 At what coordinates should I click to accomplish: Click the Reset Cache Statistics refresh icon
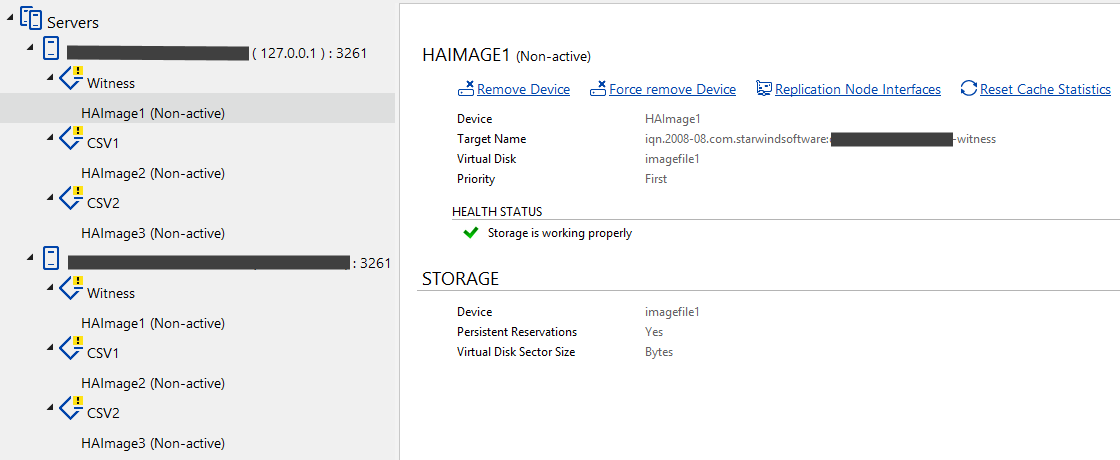[x=969, y=89]
